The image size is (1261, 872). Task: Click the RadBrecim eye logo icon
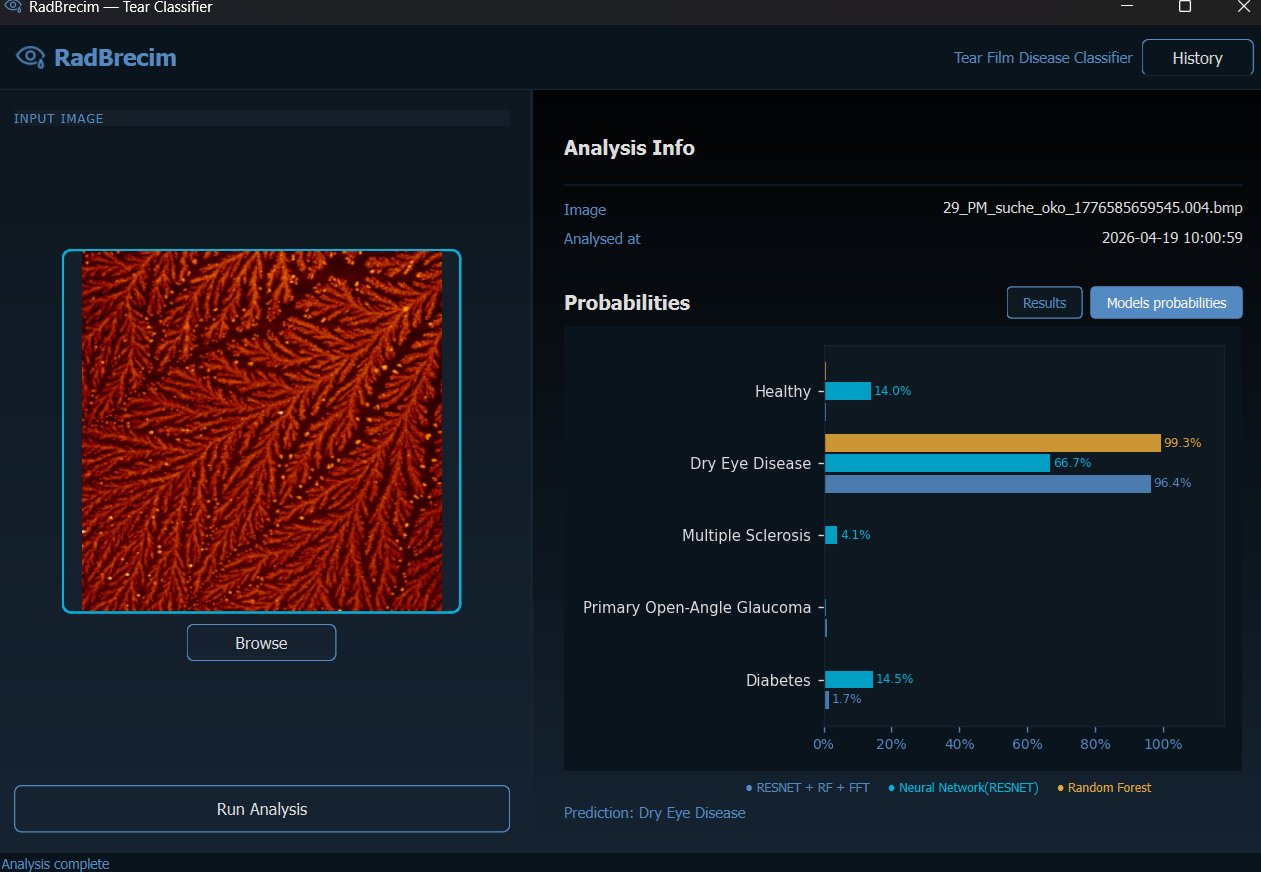[31, 57]
